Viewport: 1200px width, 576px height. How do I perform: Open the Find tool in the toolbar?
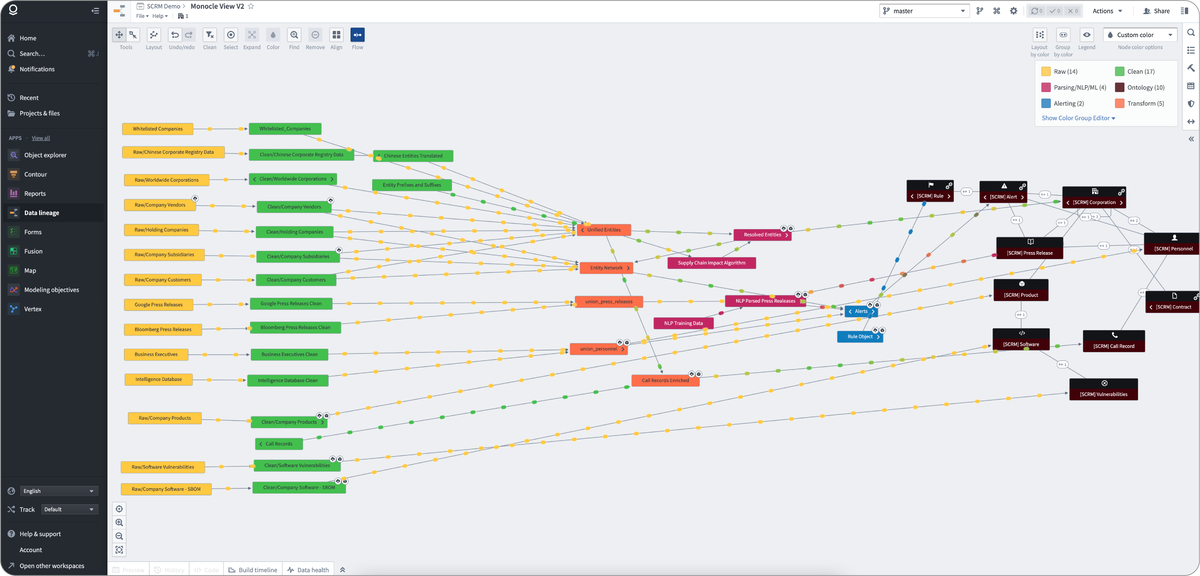pos(294,35)
